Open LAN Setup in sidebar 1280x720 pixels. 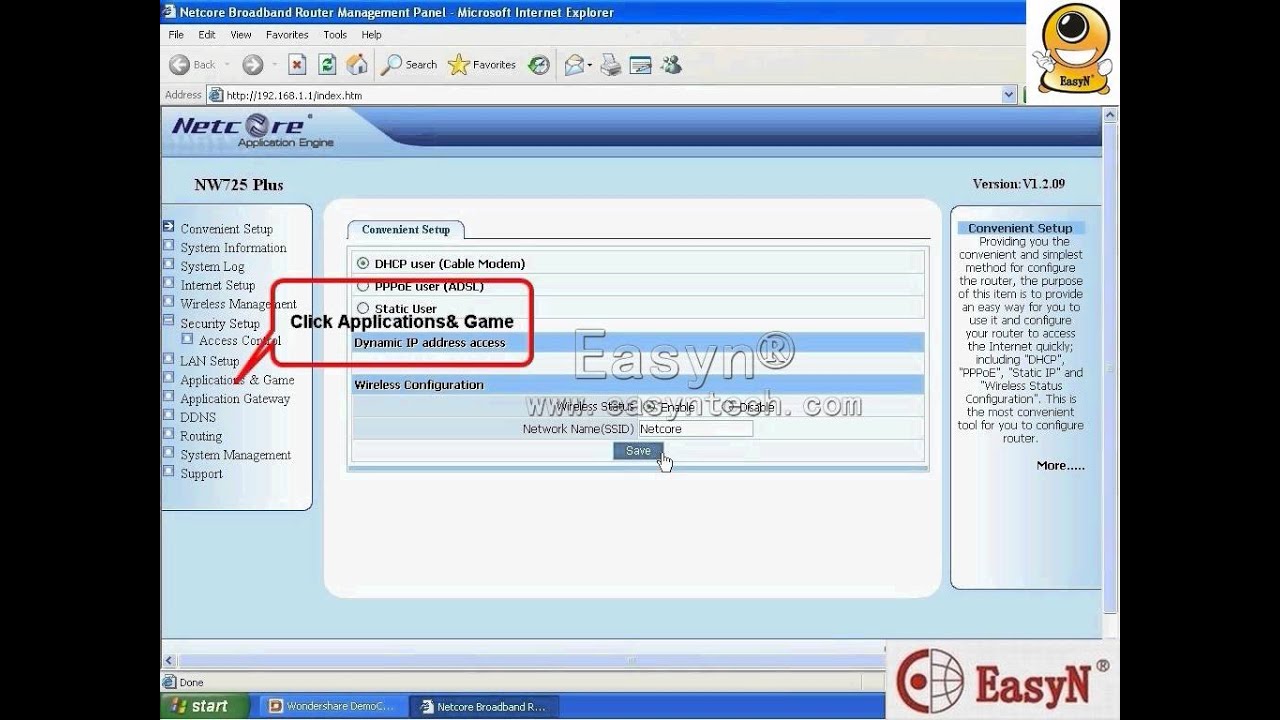210,361
